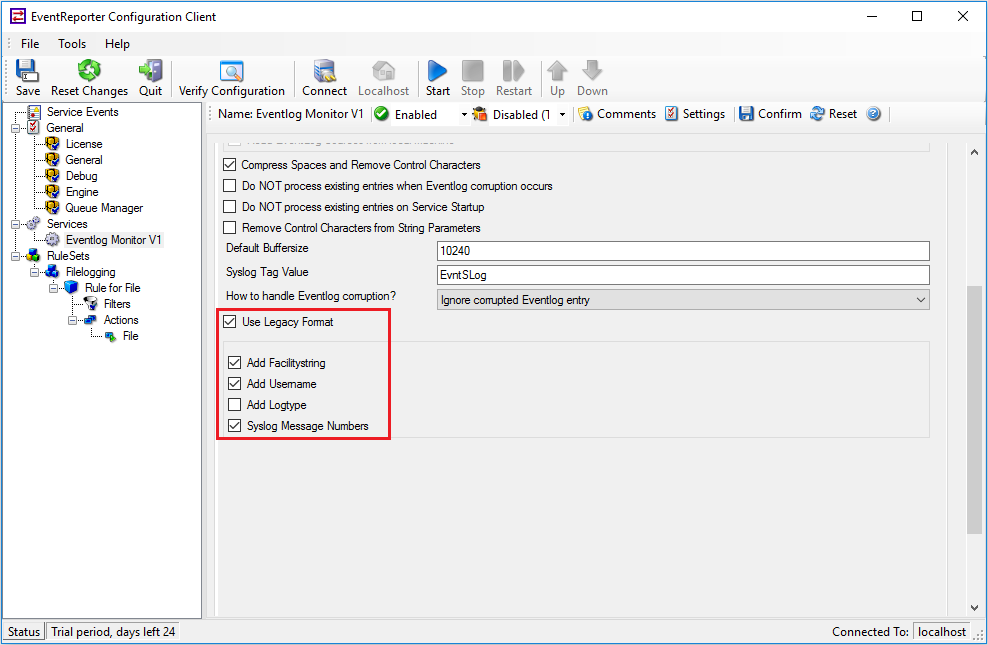The height and width of the screenshot is (645, 988).
Task: Open the File menu
Action: pyautogui.click(x=30, y=43)
